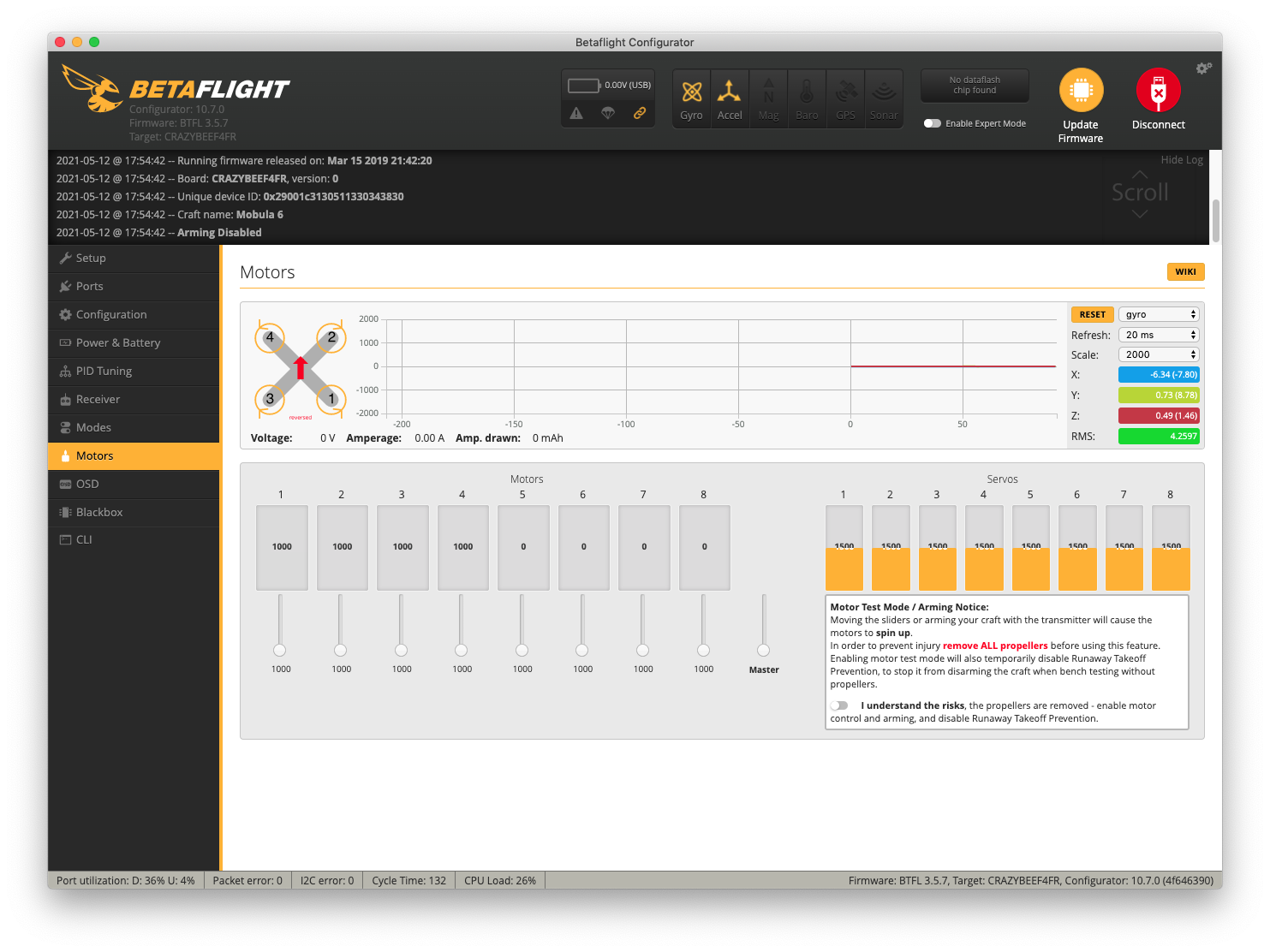Click the log panel vertical scrollbar
This screenshot has height=952, width=1270.
pos(1216,221)
